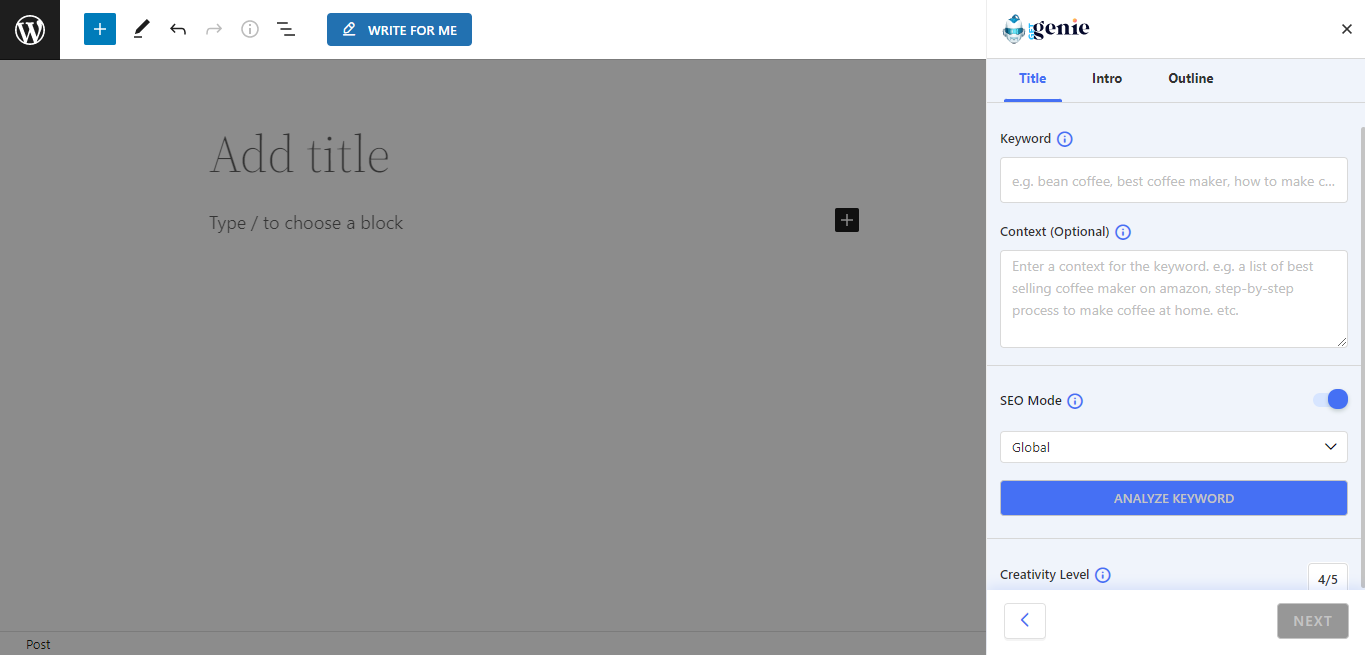Select the pencil Tools icon
Screen dimensions: 1365x655
(141, 29)
